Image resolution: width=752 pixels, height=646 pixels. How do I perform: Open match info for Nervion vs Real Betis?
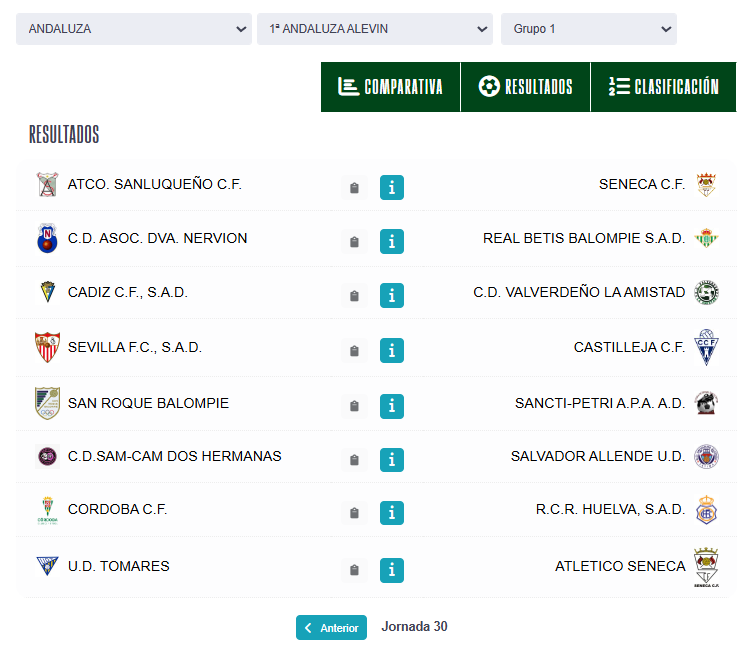point(392,241)
